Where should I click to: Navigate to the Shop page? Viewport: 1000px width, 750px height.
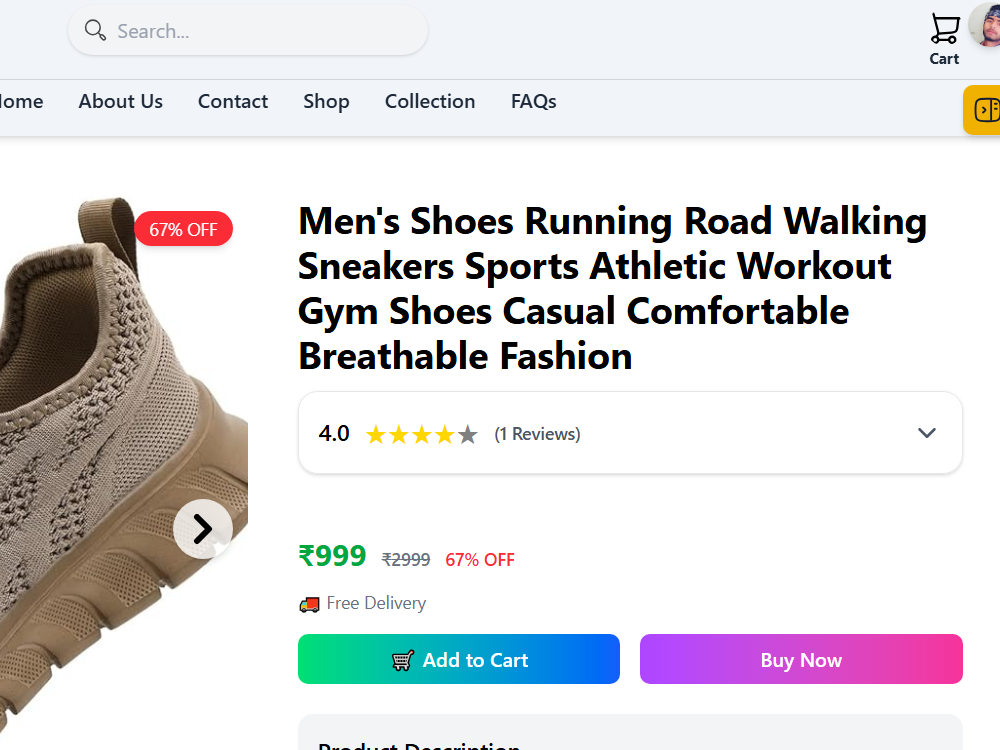pos(326,101)
